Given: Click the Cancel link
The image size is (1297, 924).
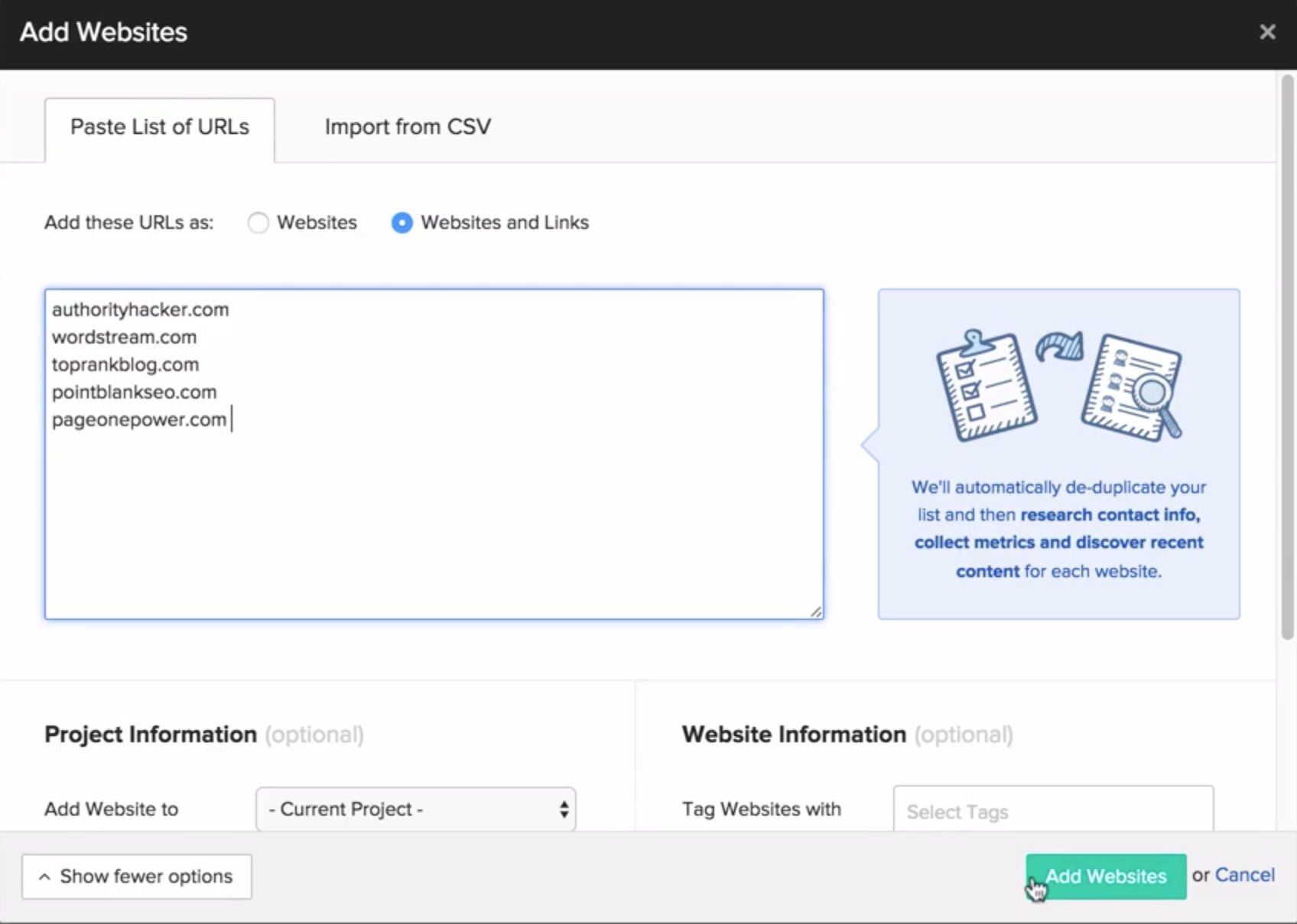Looking at the screenshot, I should (1245, 875).
